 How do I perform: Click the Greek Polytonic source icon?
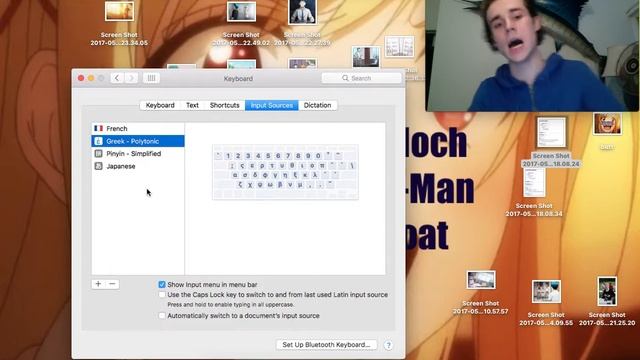click(98, 141)
